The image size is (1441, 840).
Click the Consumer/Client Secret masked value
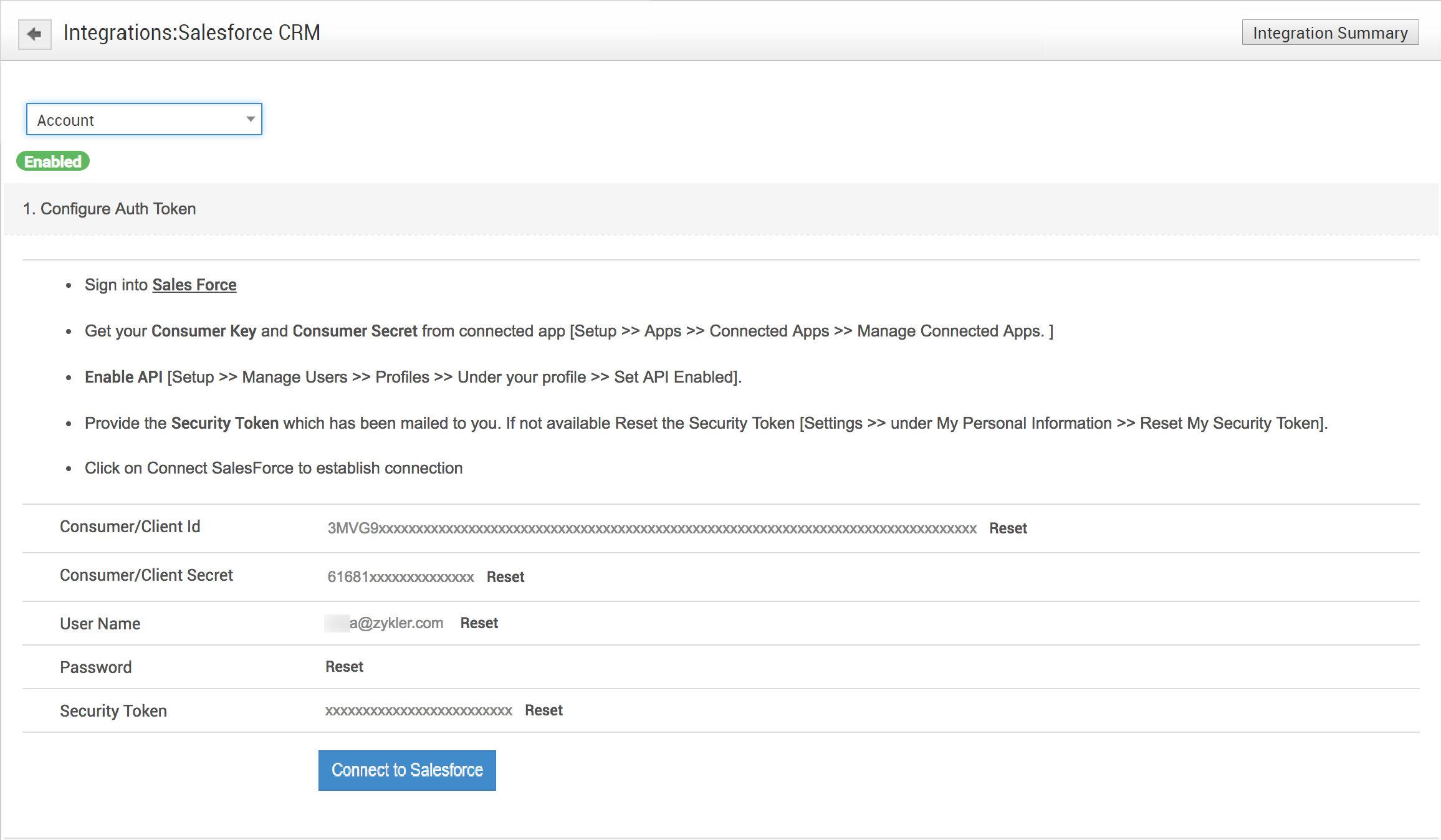[401, 577]
